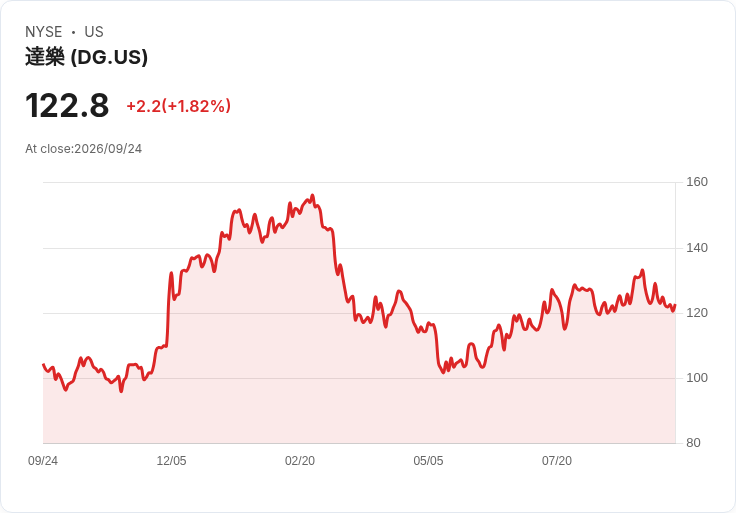Click the 02/20 x-axis date label
This screenshot has height=513, width=736.
click(x=300, y=461)
